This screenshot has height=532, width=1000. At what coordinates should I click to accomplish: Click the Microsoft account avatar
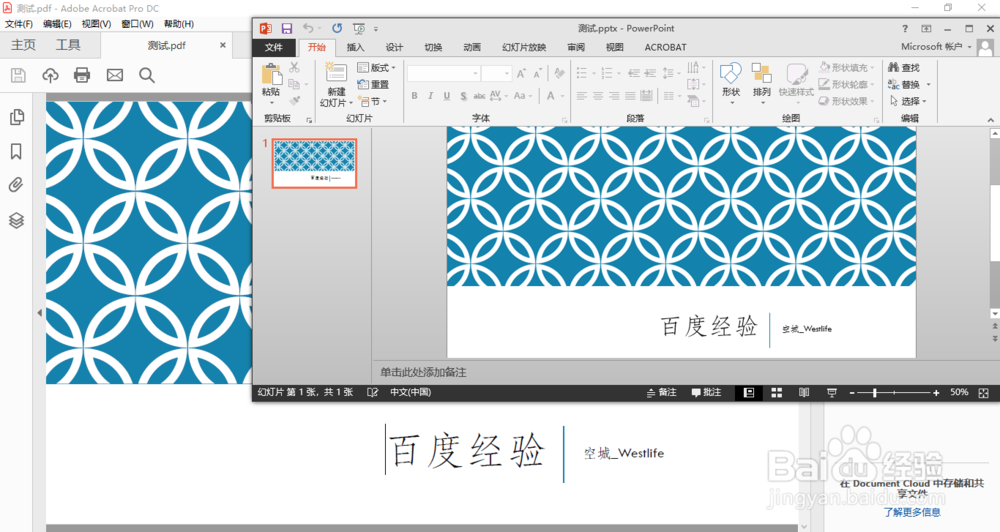point(985,47)
